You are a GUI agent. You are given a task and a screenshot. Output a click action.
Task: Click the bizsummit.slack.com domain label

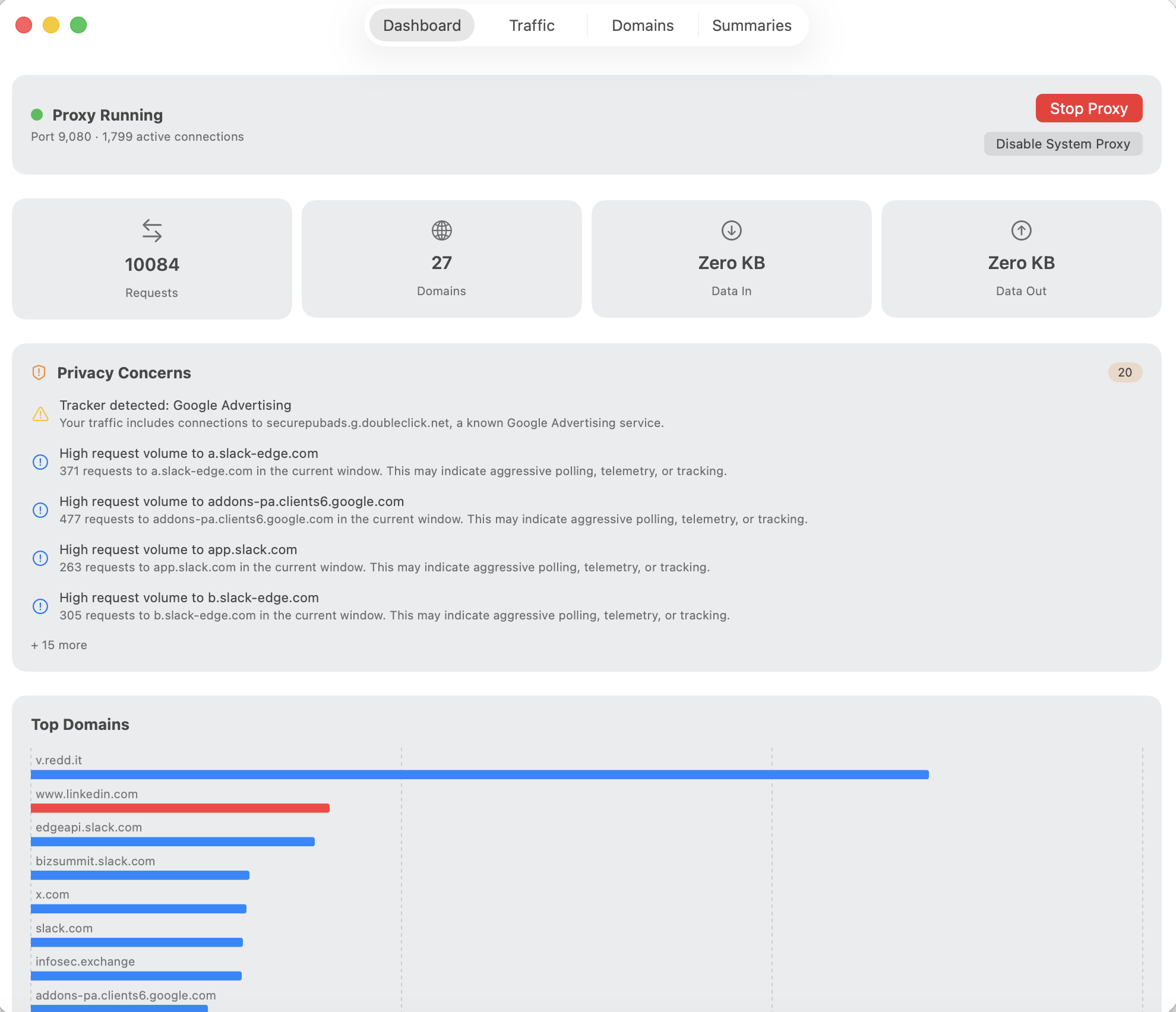coord(95,861)
